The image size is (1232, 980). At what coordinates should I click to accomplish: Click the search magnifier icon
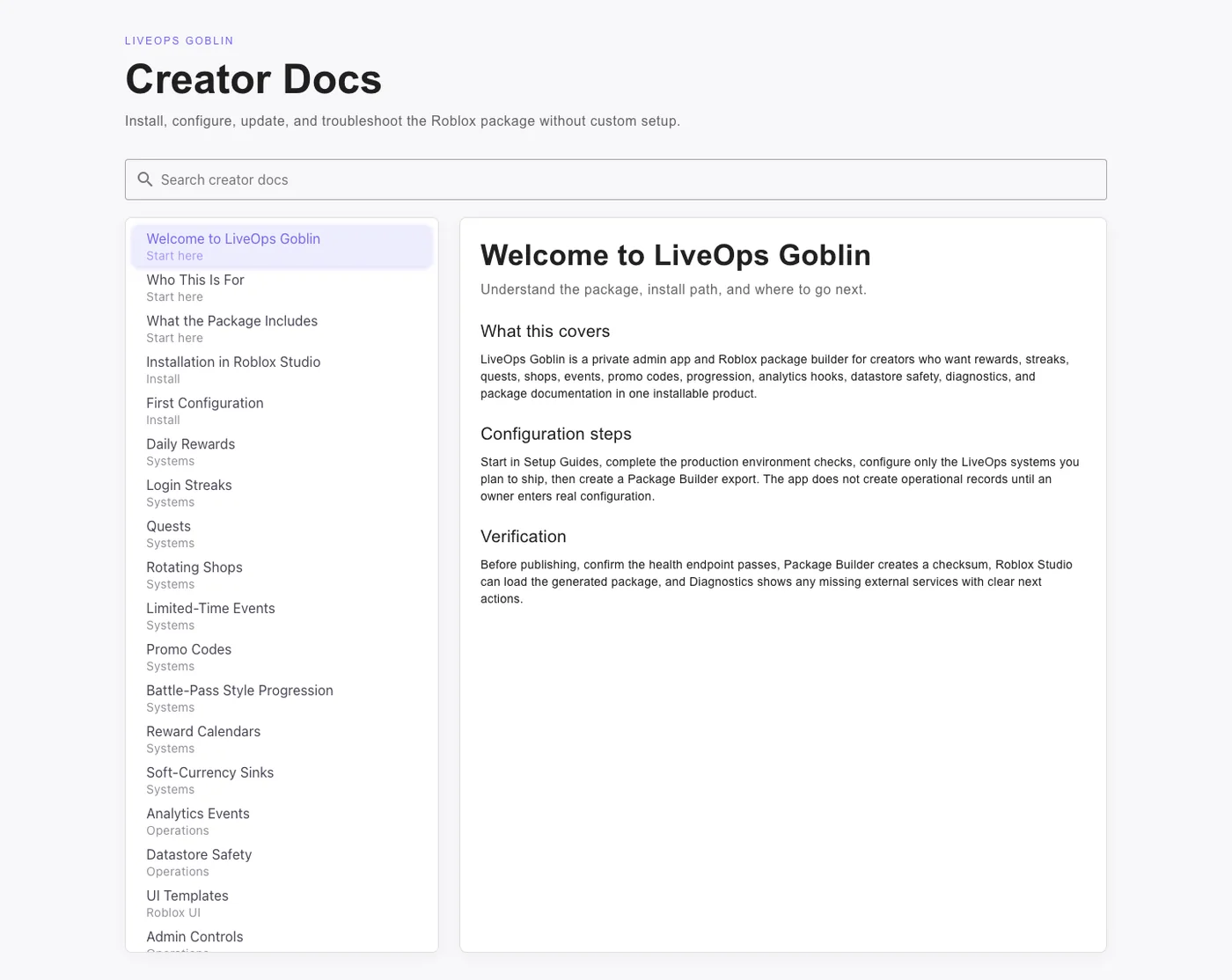pyautogui.click(x=145, y=179)
